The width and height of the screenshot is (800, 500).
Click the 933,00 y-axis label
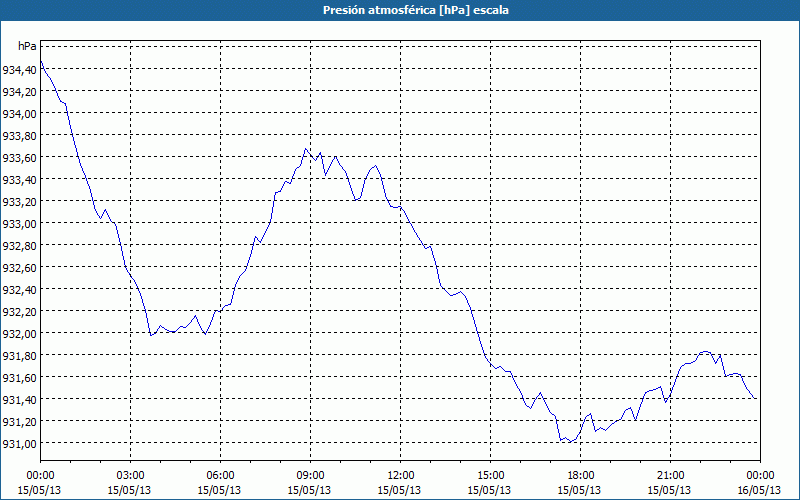pos(20,223)
